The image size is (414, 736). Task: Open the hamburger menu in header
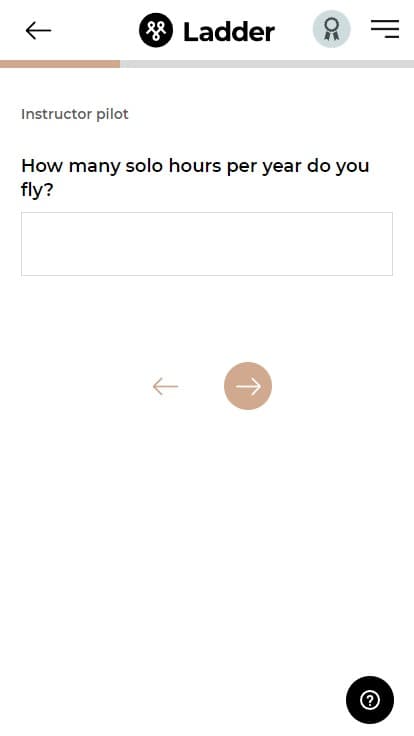coord(385,29)
